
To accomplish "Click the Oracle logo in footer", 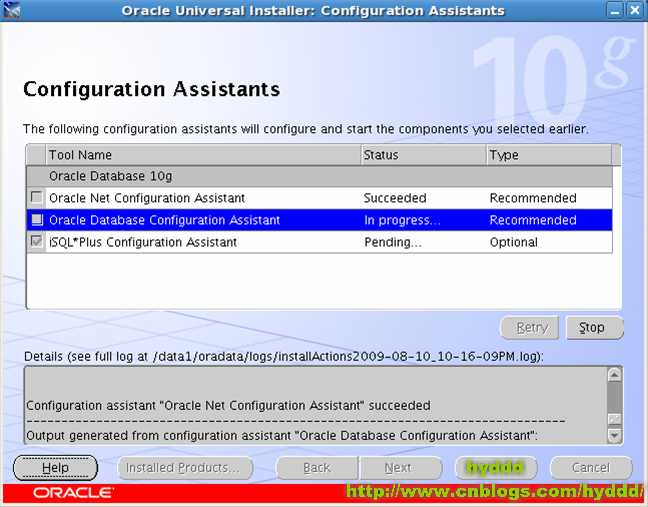I will pyautogui.click(x=73, y=493).
